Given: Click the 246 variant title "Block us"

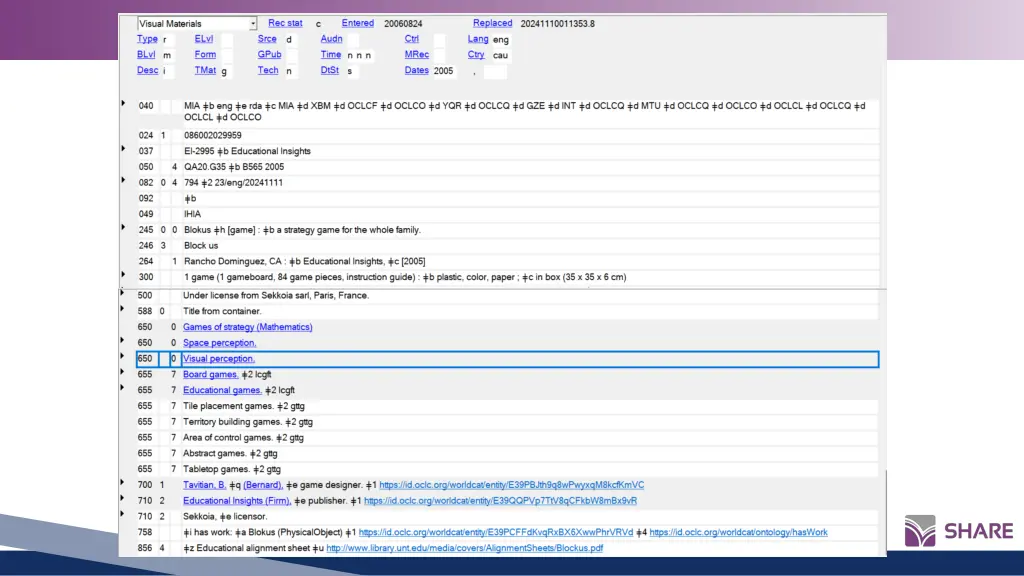Looking at the screenshot, I should tap(201, 246).
